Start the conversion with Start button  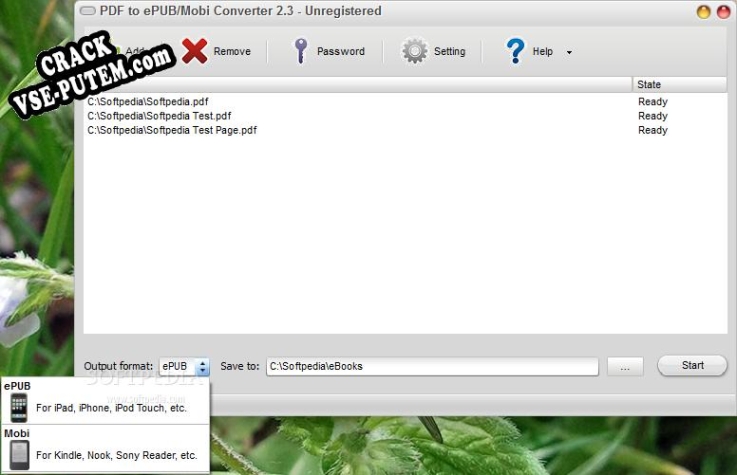(x=692, y=366)
